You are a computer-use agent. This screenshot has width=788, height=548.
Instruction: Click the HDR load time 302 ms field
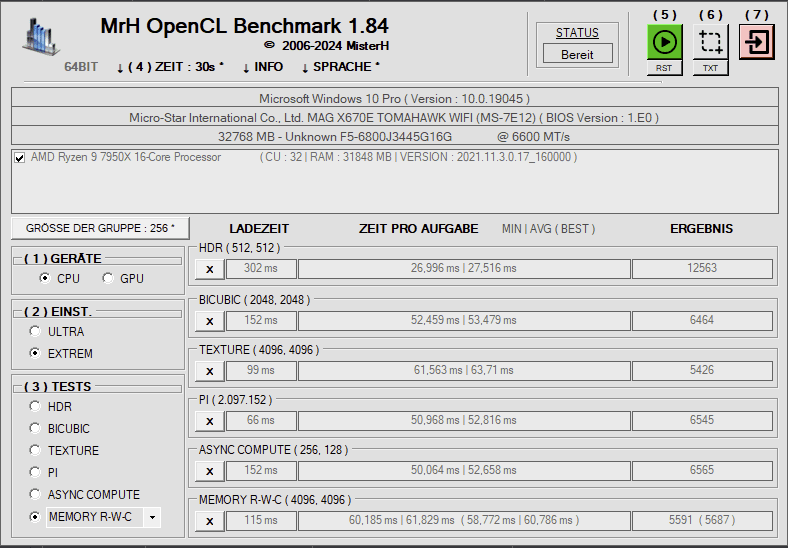[261, 268]
